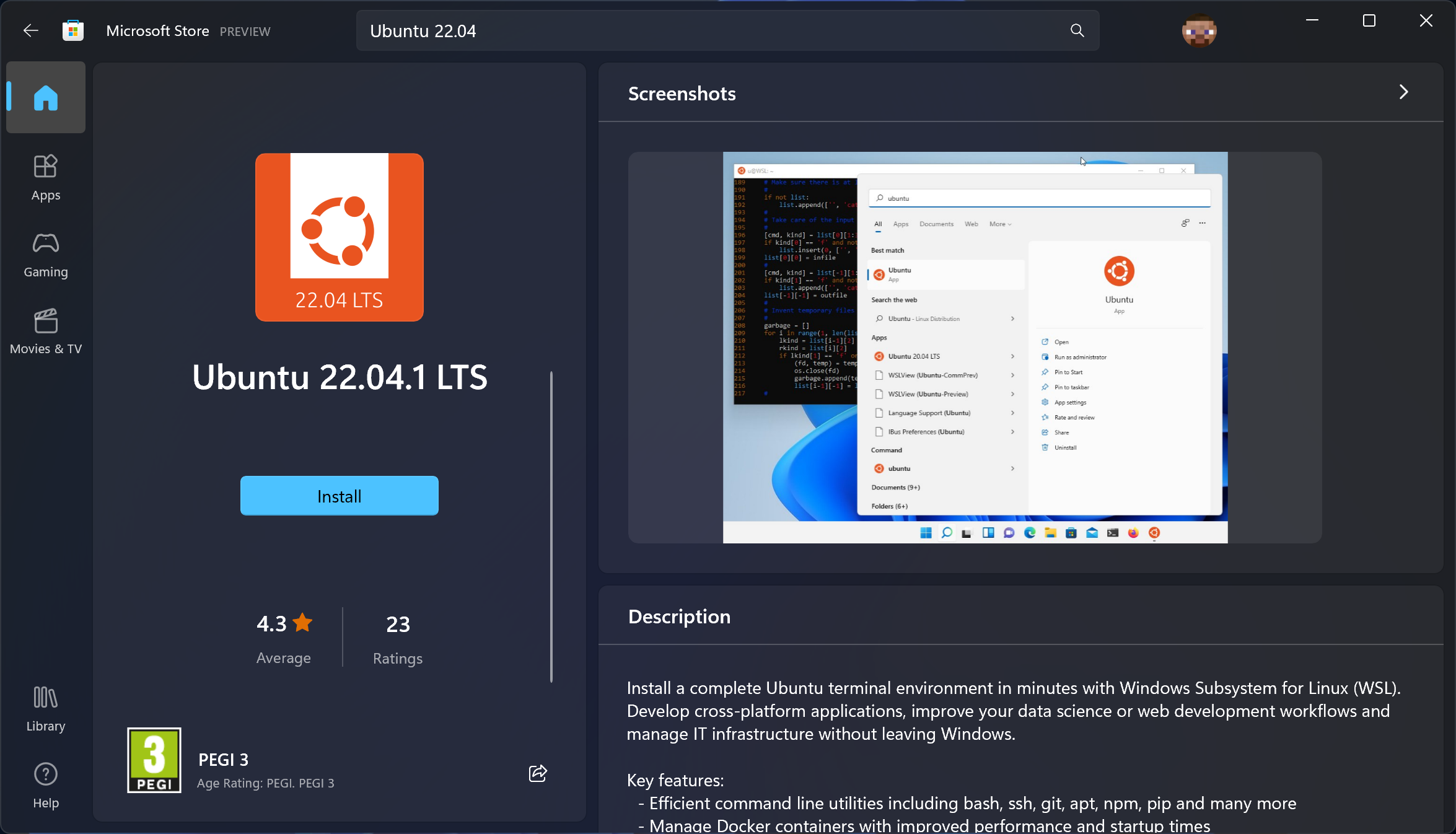Screen dimensions: 1456x834
Task: Return to the Store home page
Action: pyautogui.click(x=45, y=97)
